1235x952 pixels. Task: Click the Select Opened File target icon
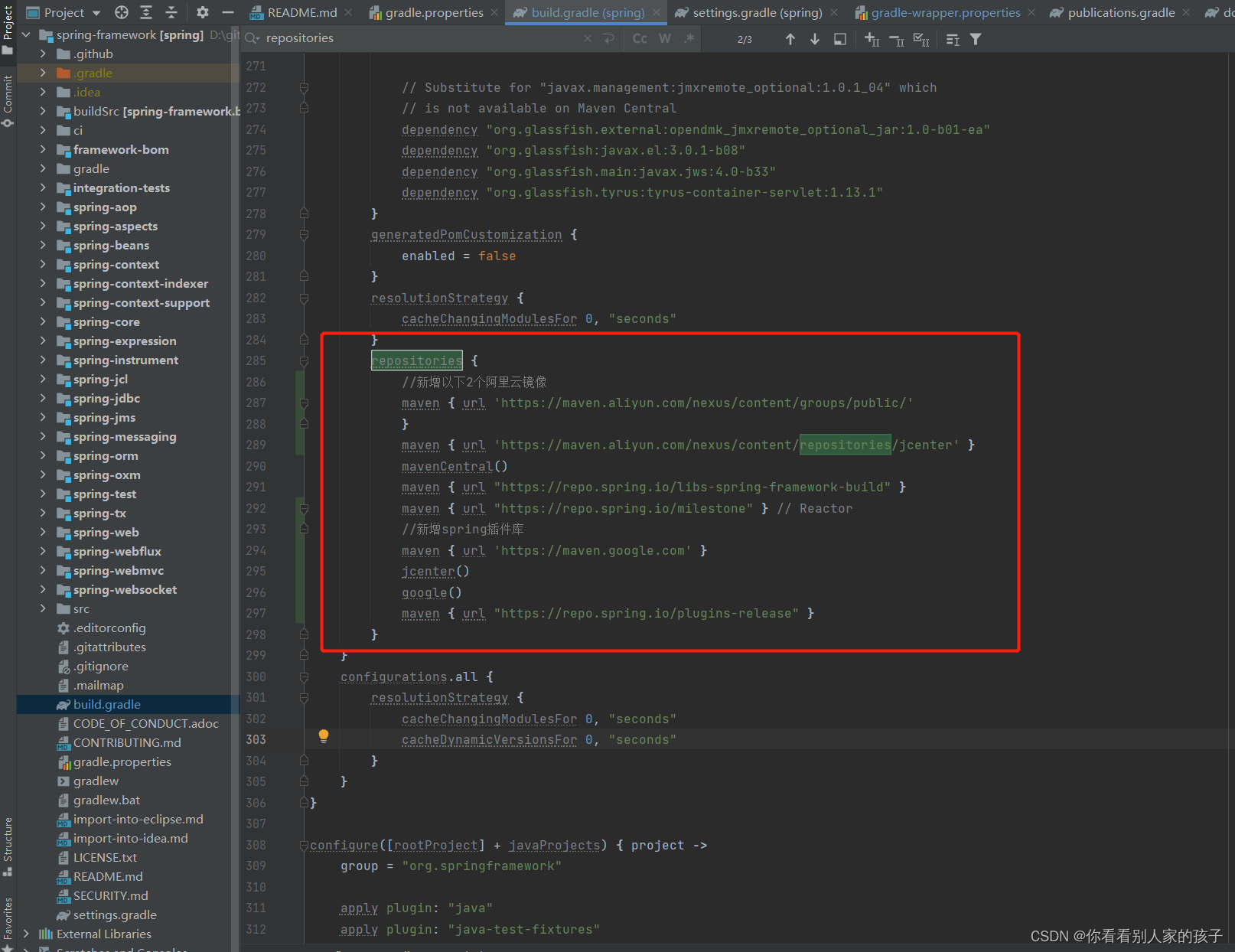tap(122, 12)
